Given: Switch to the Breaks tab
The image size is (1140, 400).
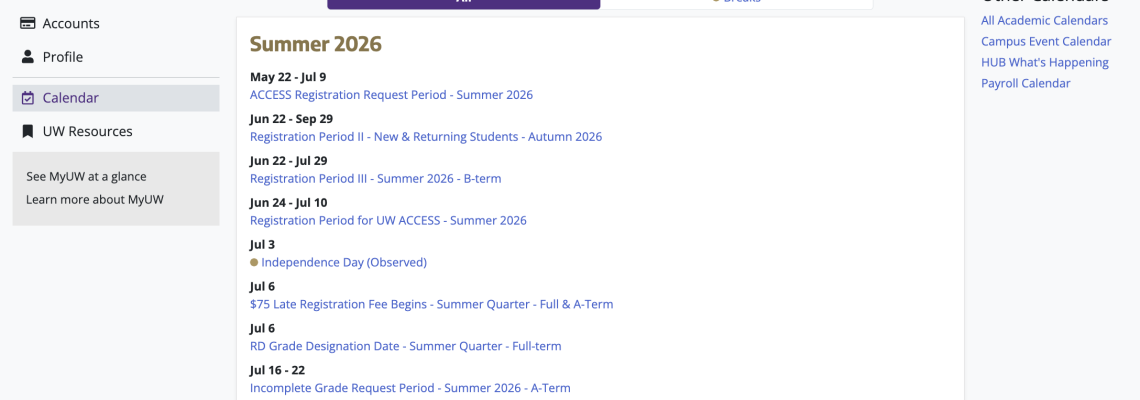Looking at the screenshot, I should [x=736, y=2].
